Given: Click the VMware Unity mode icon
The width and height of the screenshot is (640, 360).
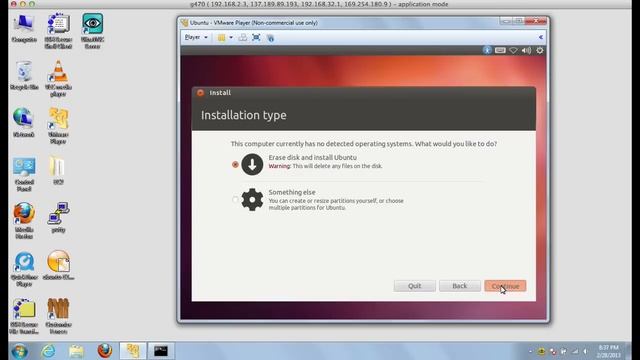Looking at the screenshot, I should pyautogui.click(x=270, y=38).
